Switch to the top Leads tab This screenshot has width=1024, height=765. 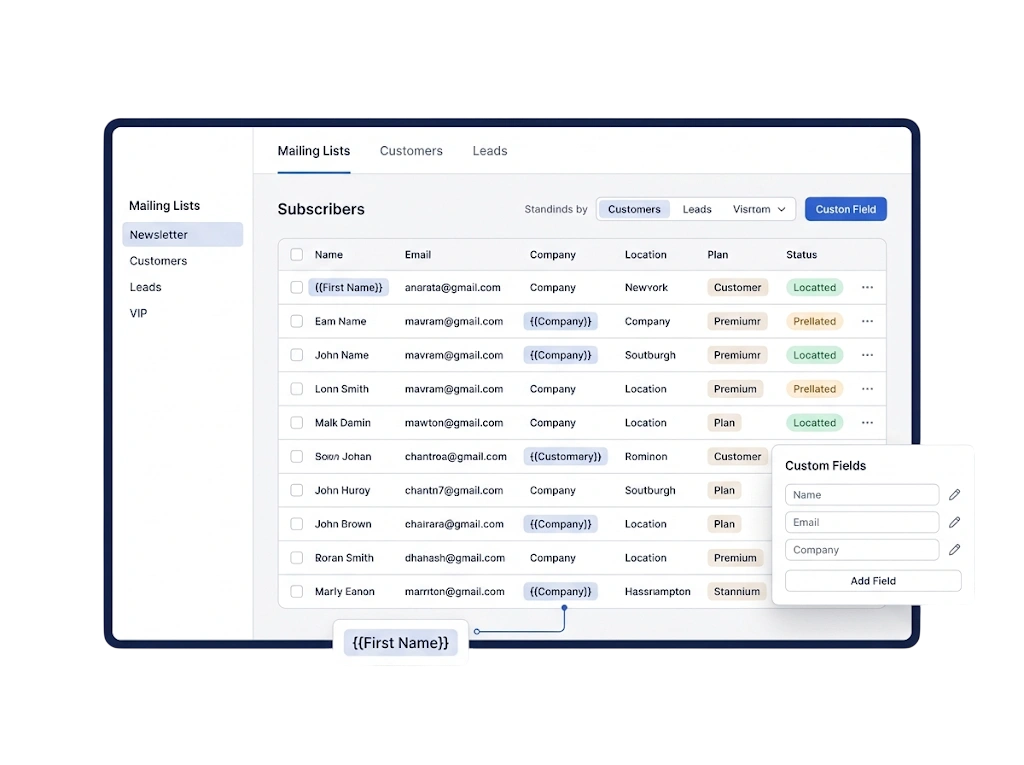click(x=490, y=151)
